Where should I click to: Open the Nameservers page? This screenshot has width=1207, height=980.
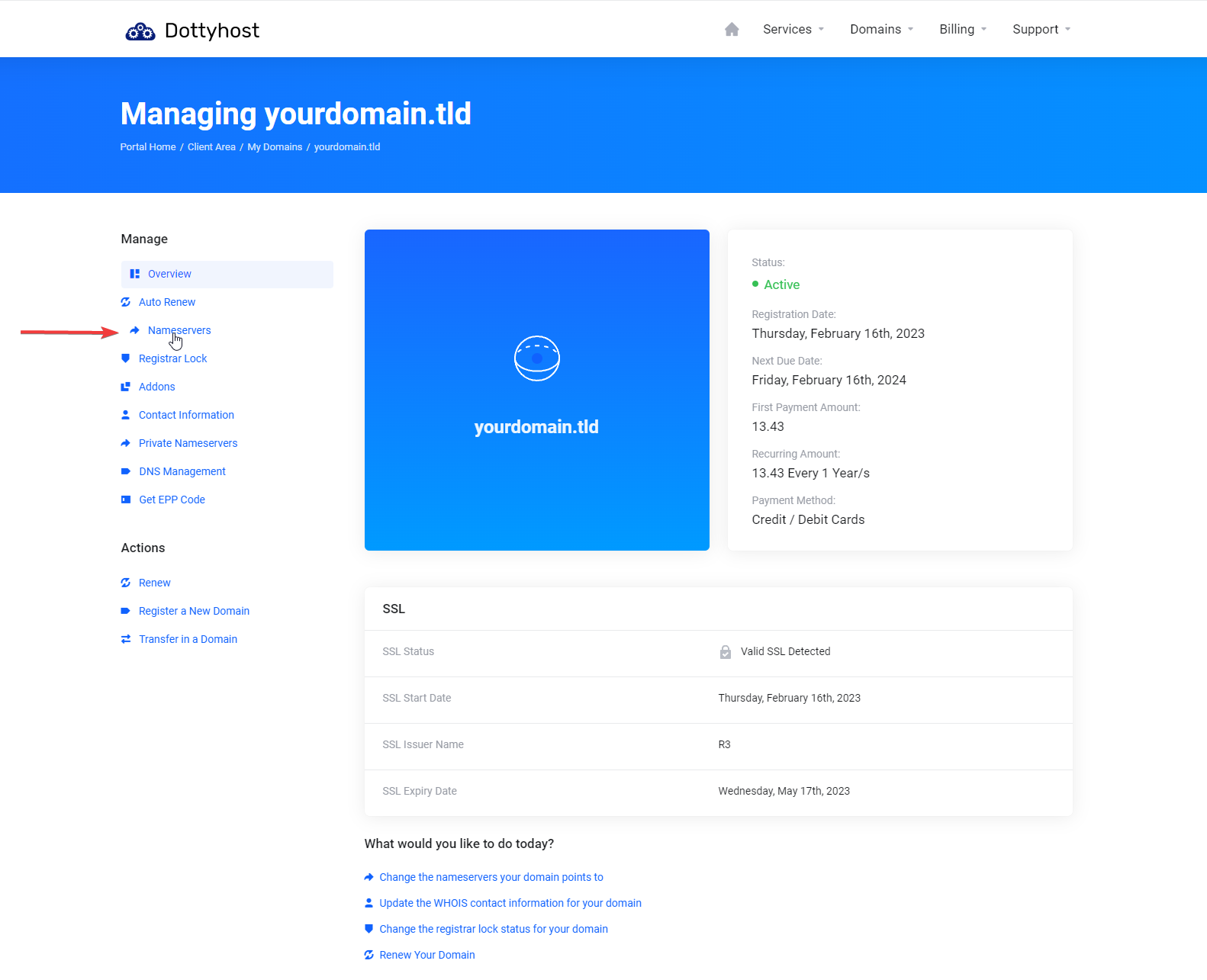tap(179, 330)
